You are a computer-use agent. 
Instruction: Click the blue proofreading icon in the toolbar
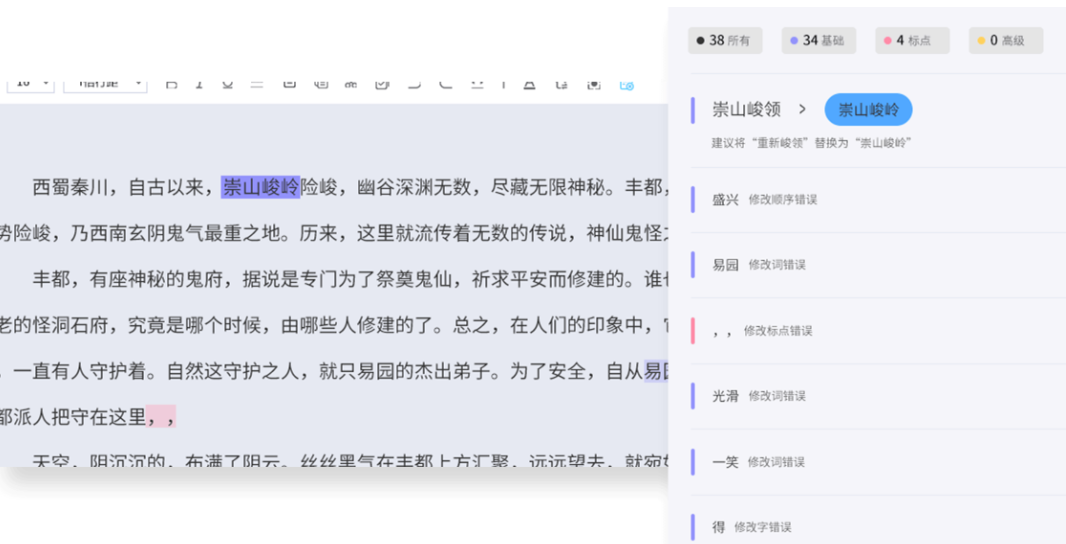[627, 84]
